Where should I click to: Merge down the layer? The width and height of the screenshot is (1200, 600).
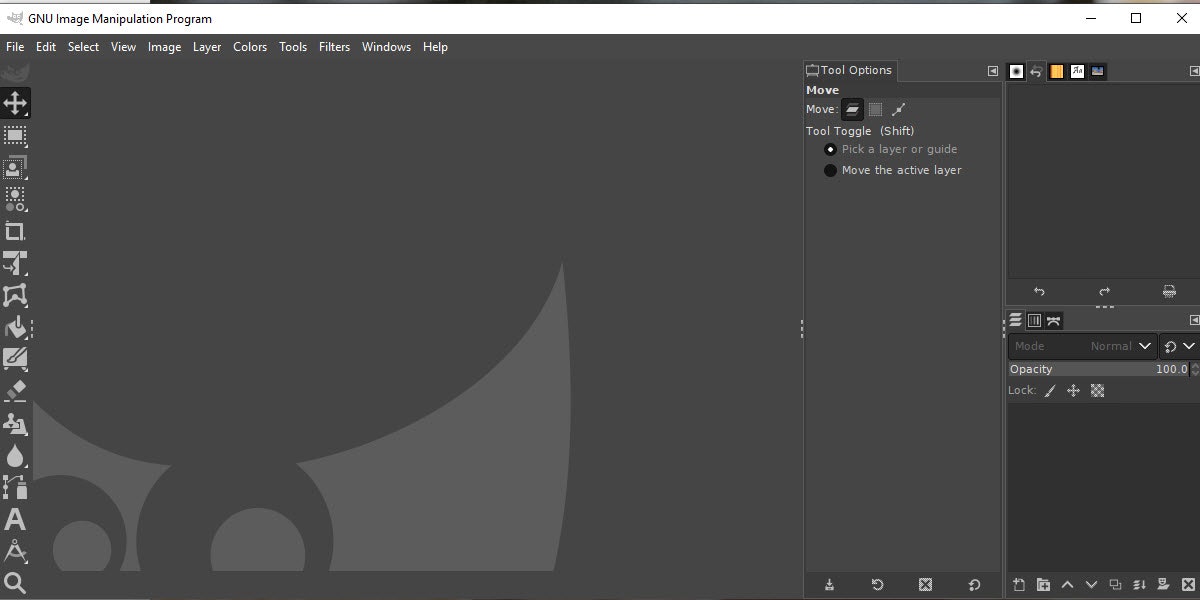pos(1139,585)
